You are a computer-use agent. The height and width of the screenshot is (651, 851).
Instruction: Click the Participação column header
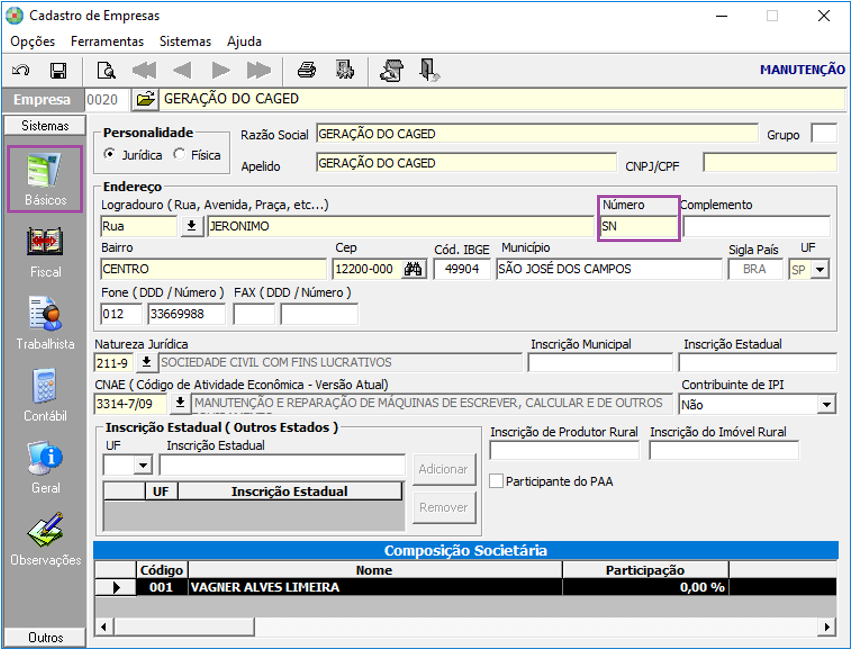645,570
